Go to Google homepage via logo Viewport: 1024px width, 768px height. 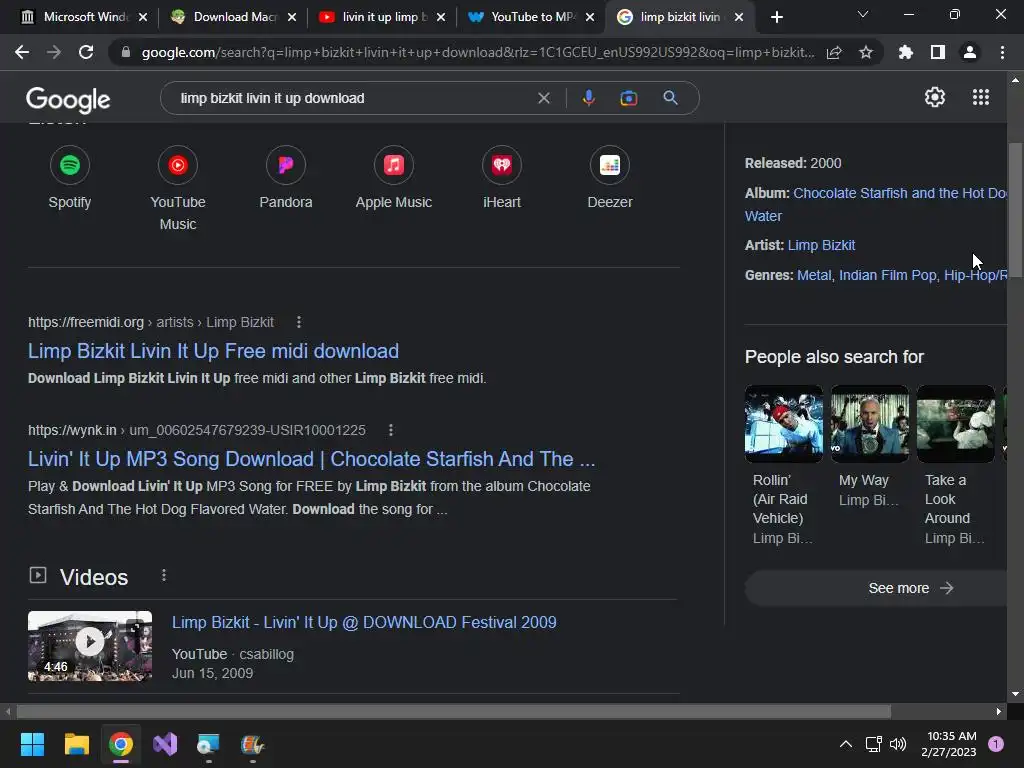(x=68, y=99)
